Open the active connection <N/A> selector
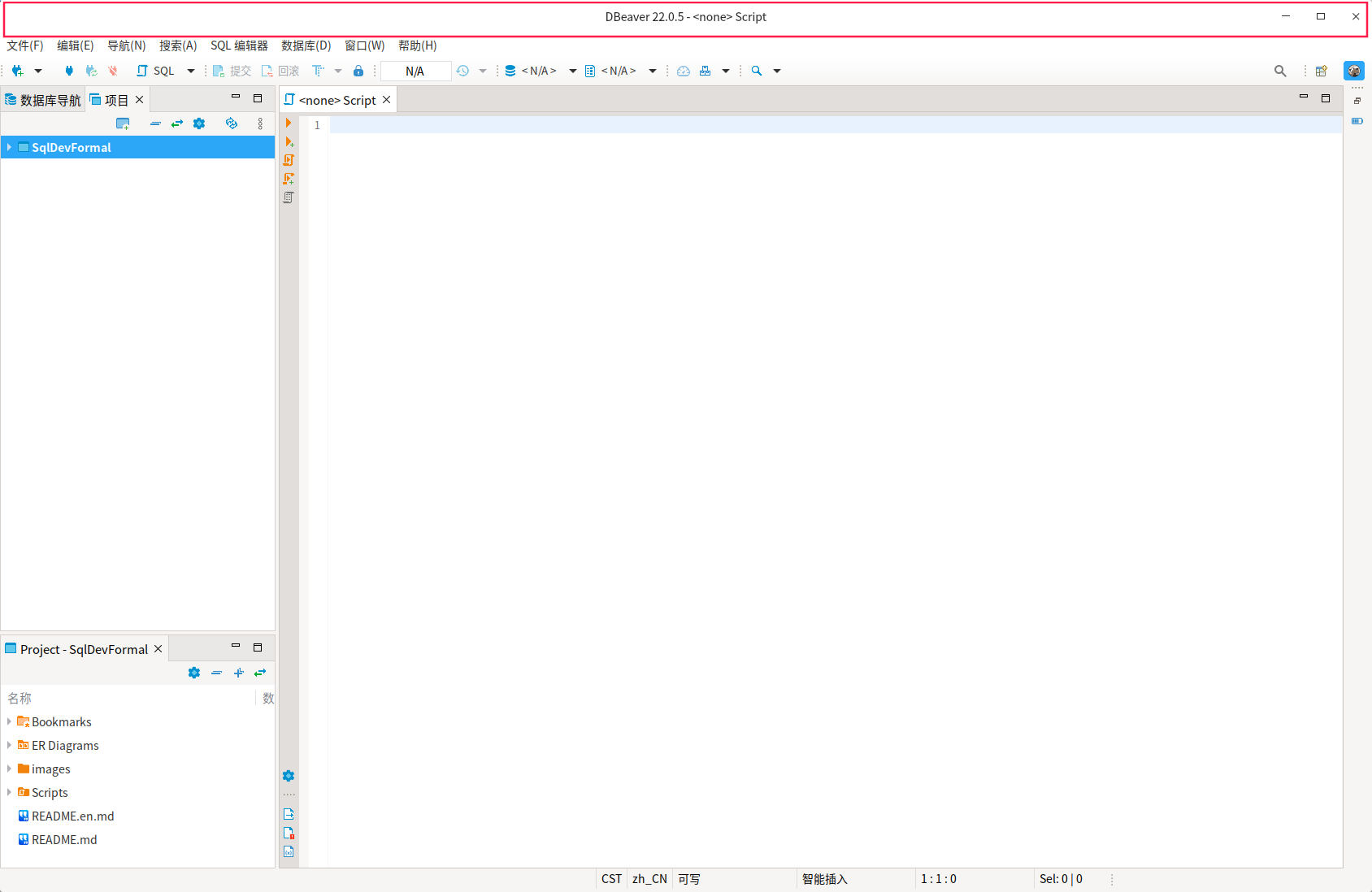 point(541,71)
